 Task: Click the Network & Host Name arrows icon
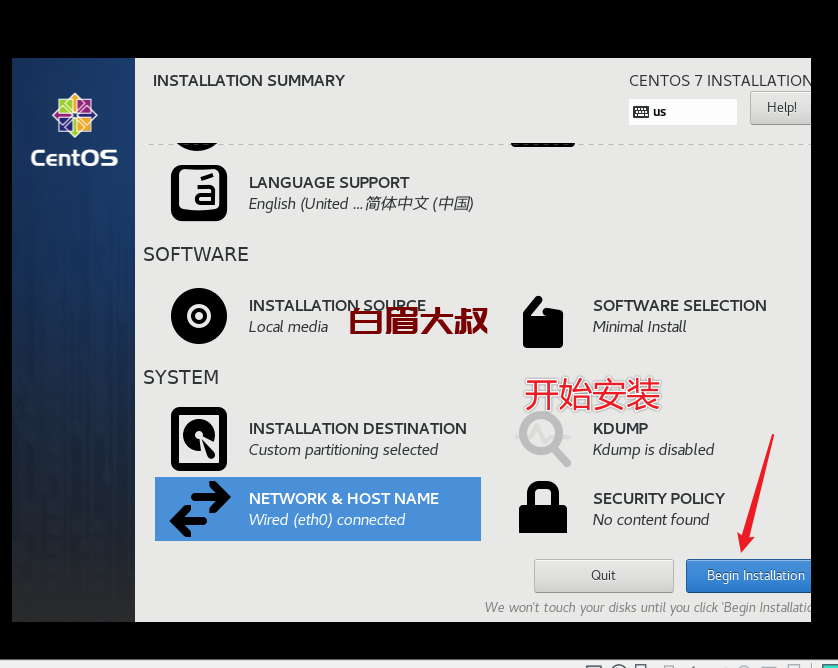tap(200, 509)
